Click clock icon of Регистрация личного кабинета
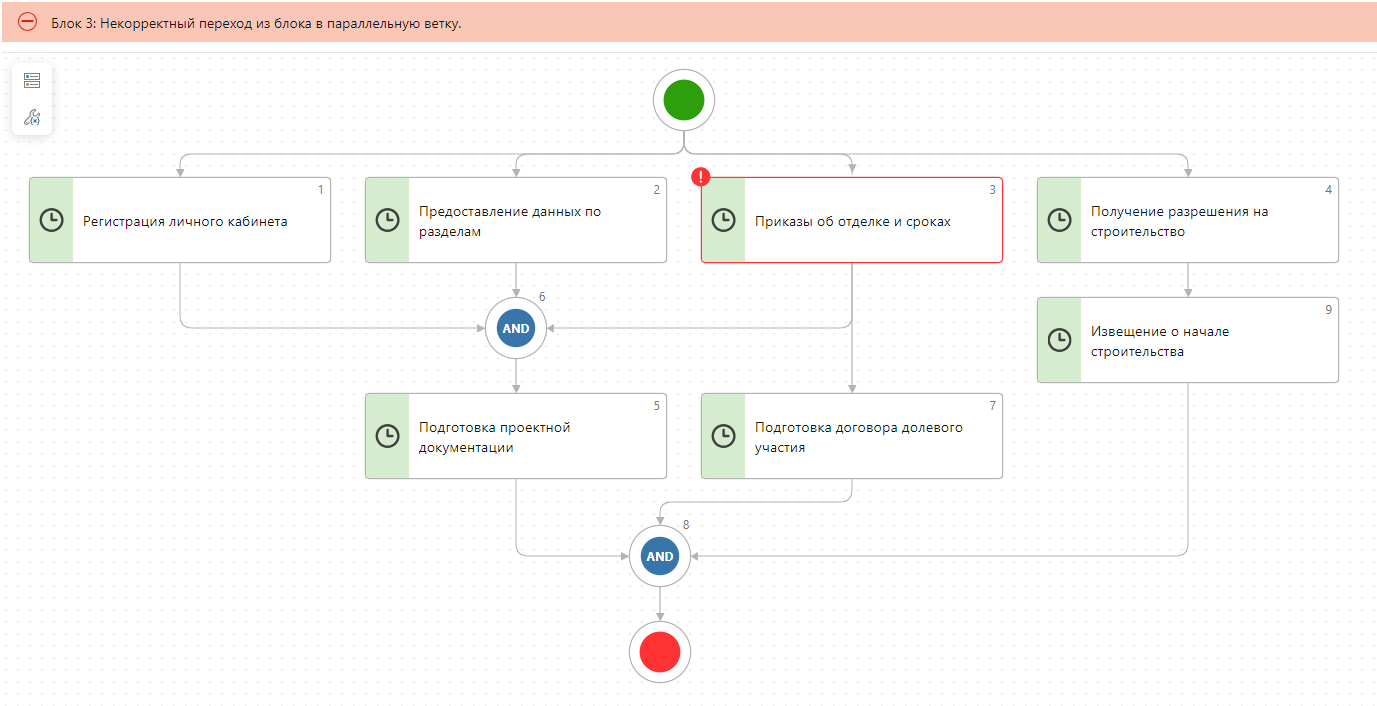1377x706 pixels. [51, 221]
